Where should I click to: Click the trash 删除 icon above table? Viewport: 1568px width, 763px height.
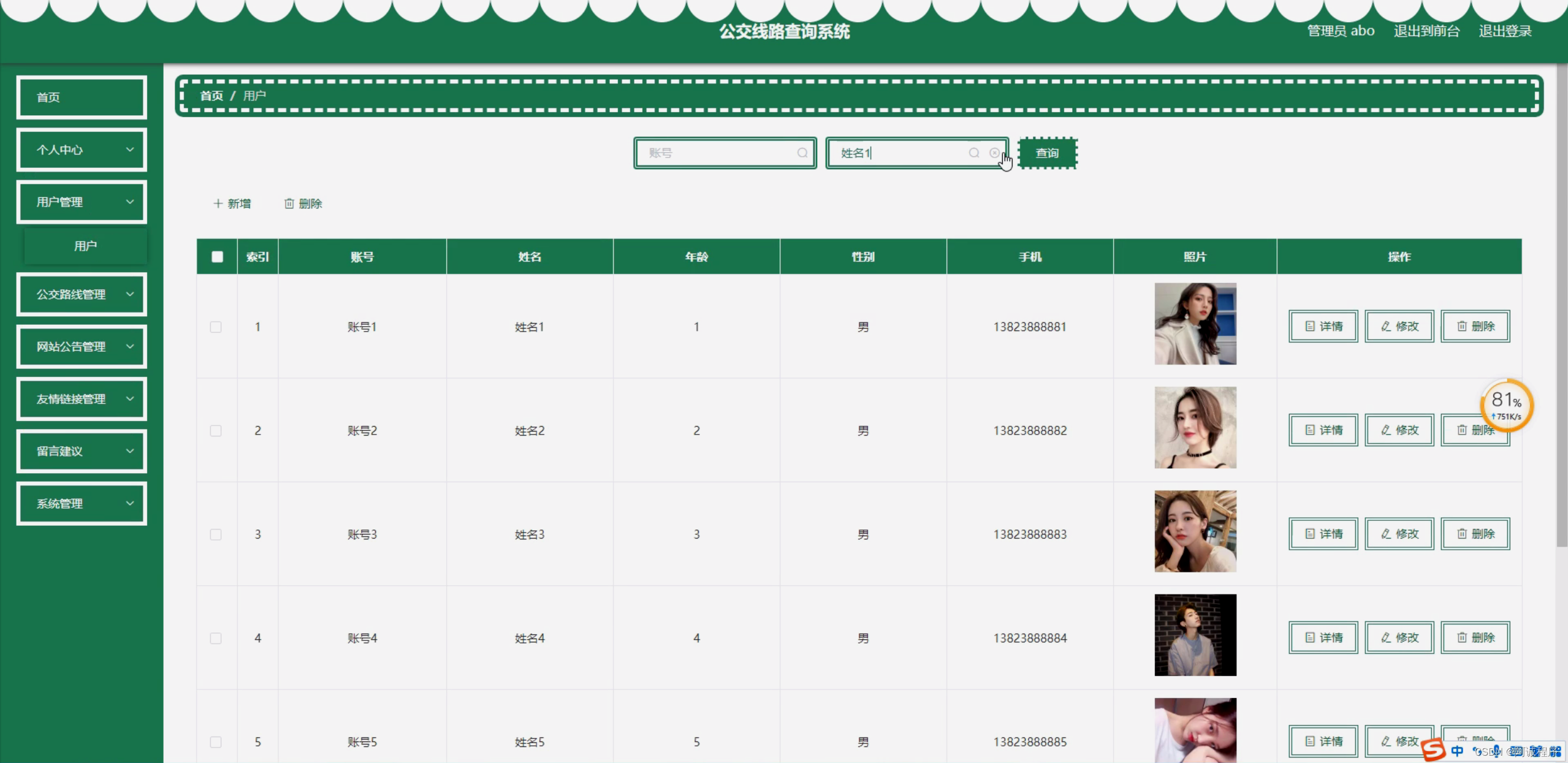pyautogui.click(x=289, y=203)
